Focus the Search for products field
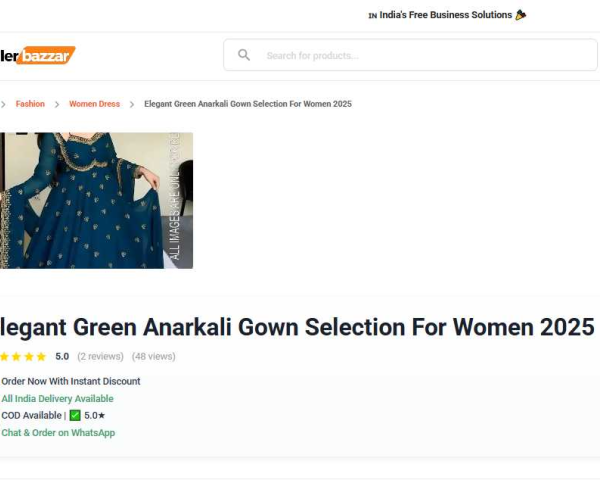Image resolution: width=600 pixels, height=480 pixels. coord(410,55)
